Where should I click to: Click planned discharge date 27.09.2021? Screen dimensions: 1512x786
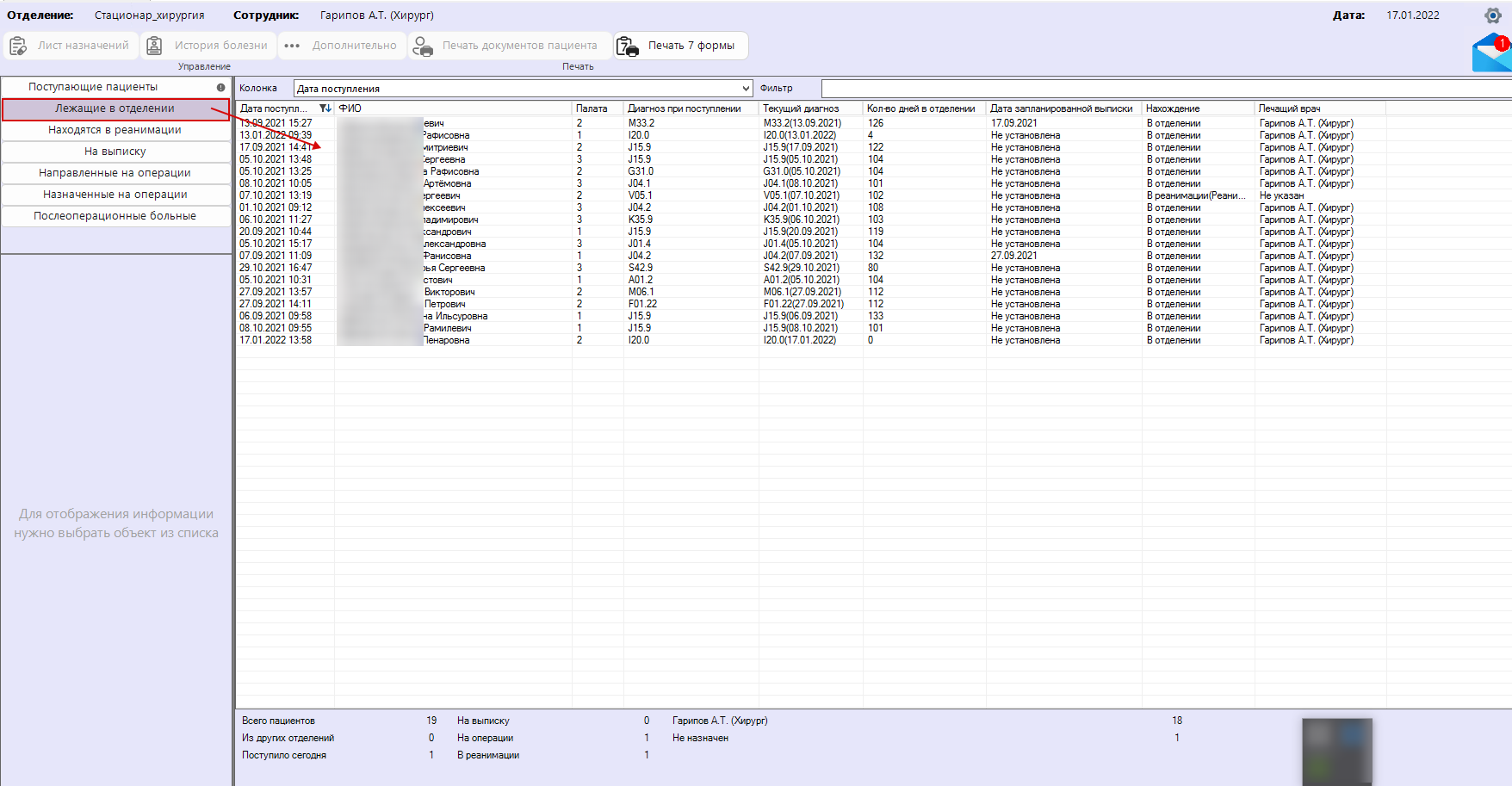[1014, 256]
